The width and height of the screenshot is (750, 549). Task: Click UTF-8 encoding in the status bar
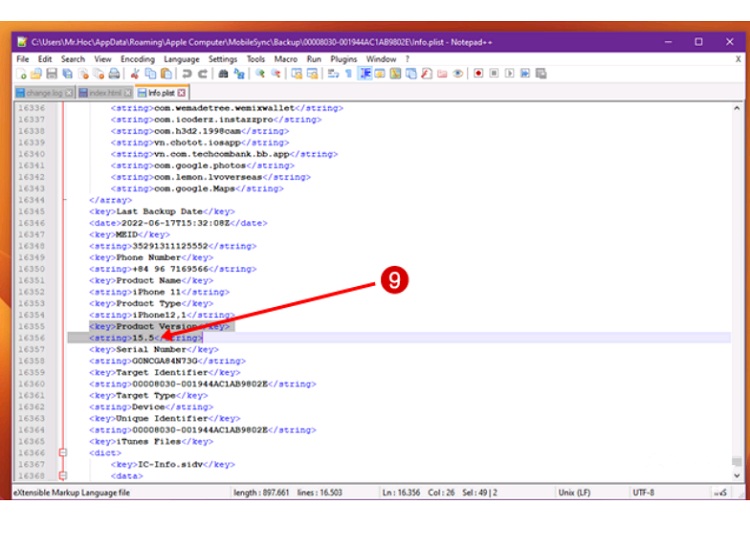coord(643,492)
